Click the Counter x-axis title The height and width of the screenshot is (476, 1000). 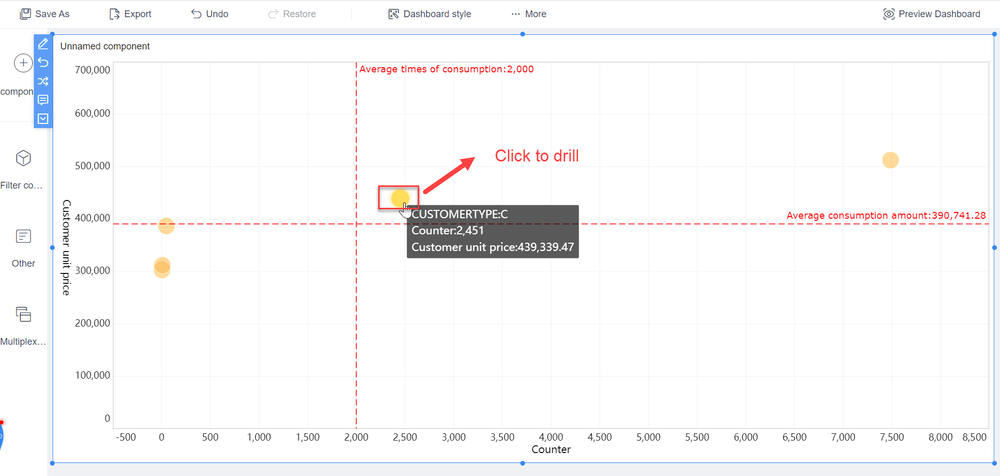point(551,450)
